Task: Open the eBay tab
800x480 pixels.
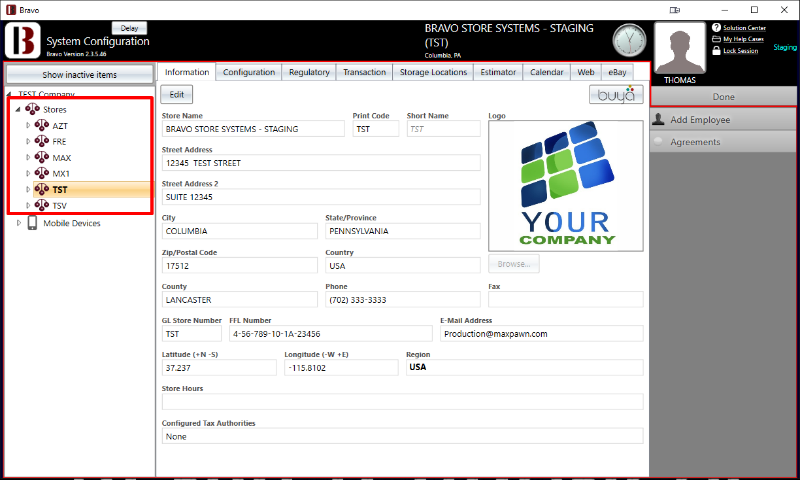Action: tap(617, 72)
